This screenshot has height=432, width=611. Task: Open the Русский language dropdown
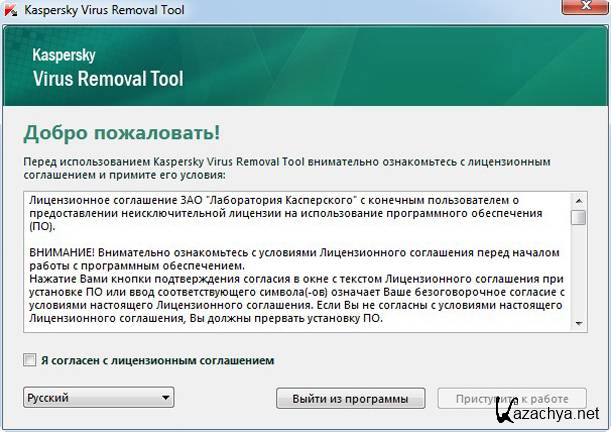[x=97, y=398]
